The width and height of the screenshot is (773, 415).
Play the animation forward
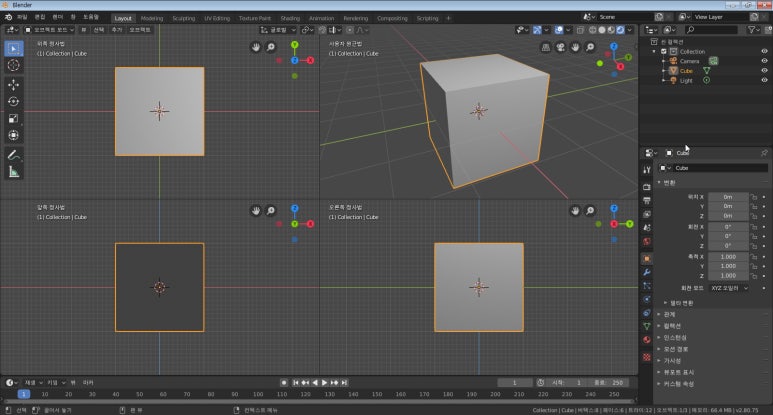coord(324,382)
